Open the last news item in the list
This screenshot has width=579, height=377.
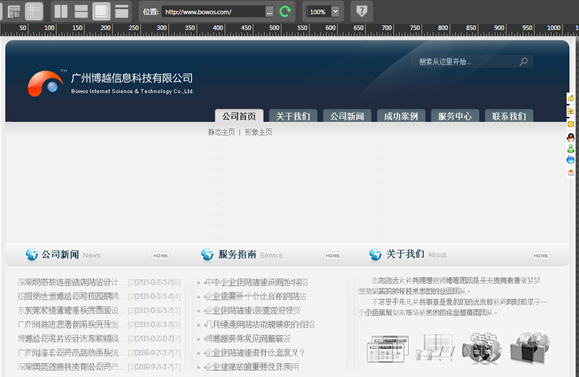71,367
